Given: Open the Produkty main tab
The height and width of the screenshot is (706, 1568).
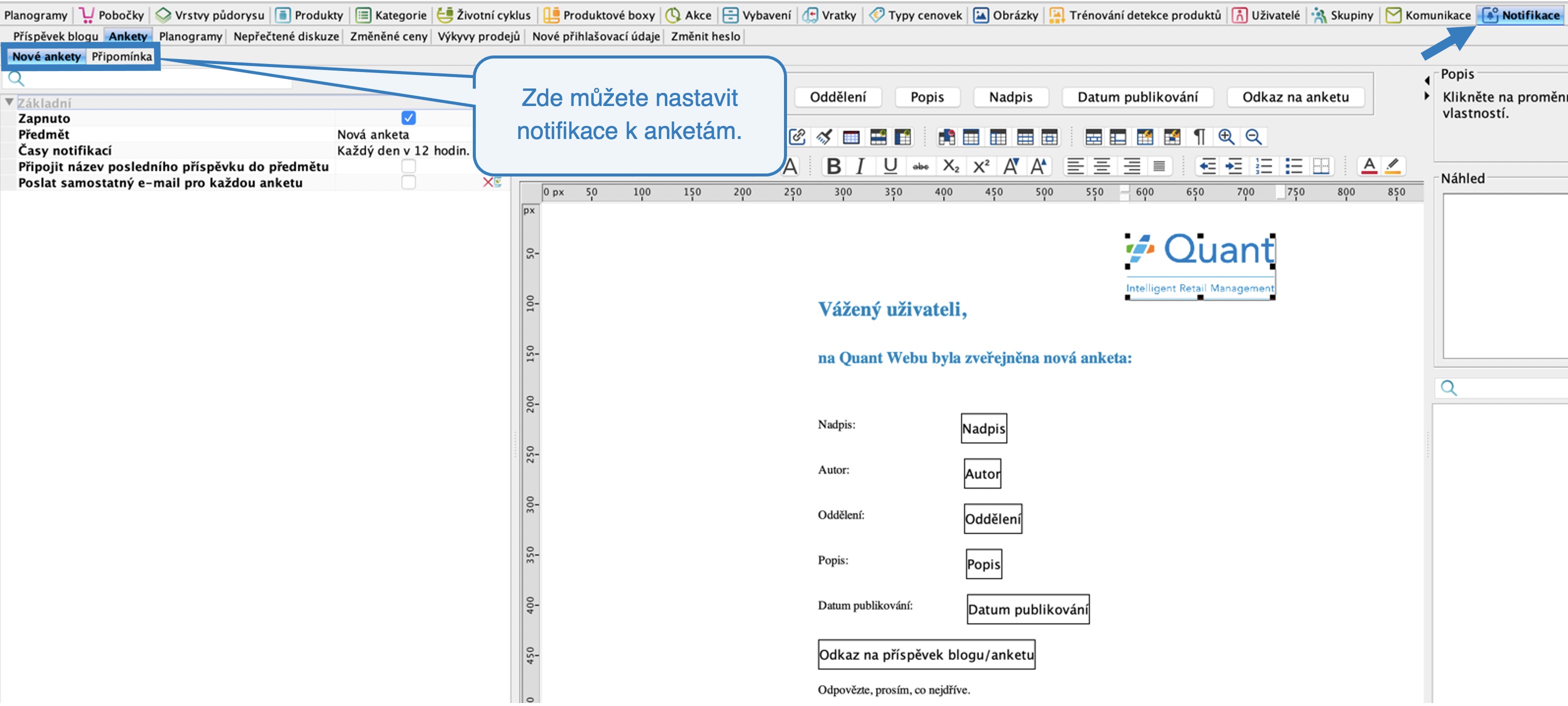Looking at the screenshot, I should click(x=309, y=15).
